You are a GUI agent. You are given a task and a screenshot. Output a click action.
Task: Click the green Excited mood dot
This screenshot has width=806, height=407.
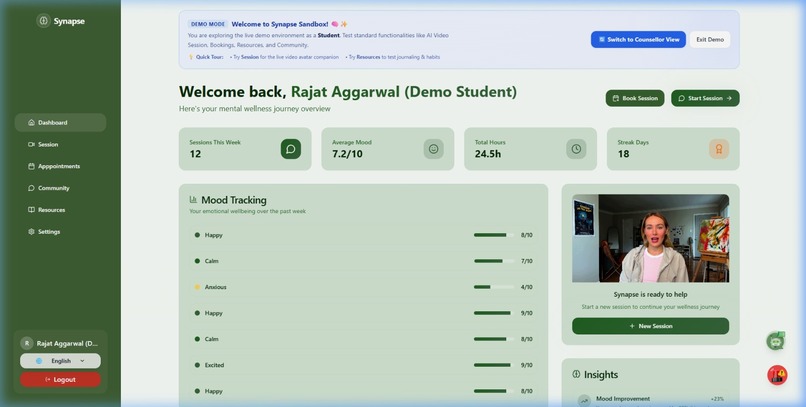click(197, 365)
